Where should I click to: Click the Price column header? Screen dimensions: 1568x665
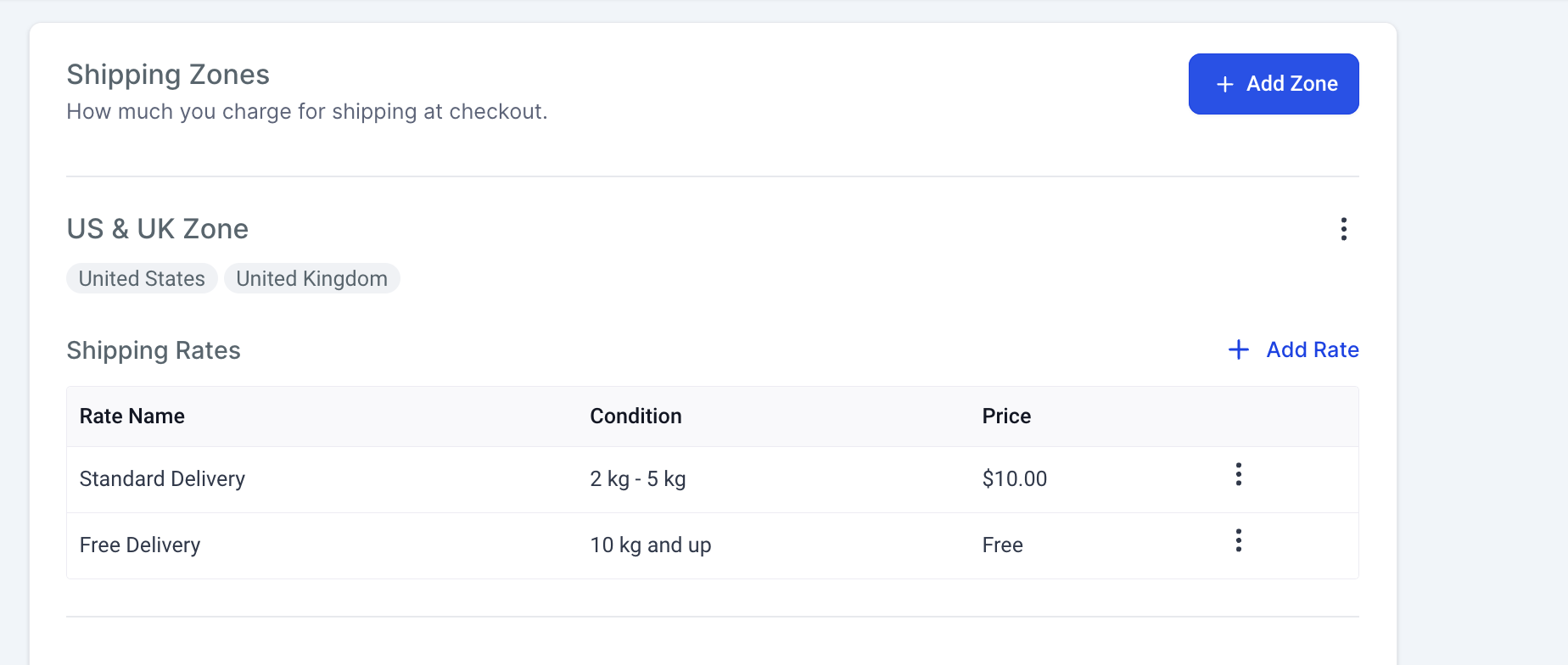1006,416
